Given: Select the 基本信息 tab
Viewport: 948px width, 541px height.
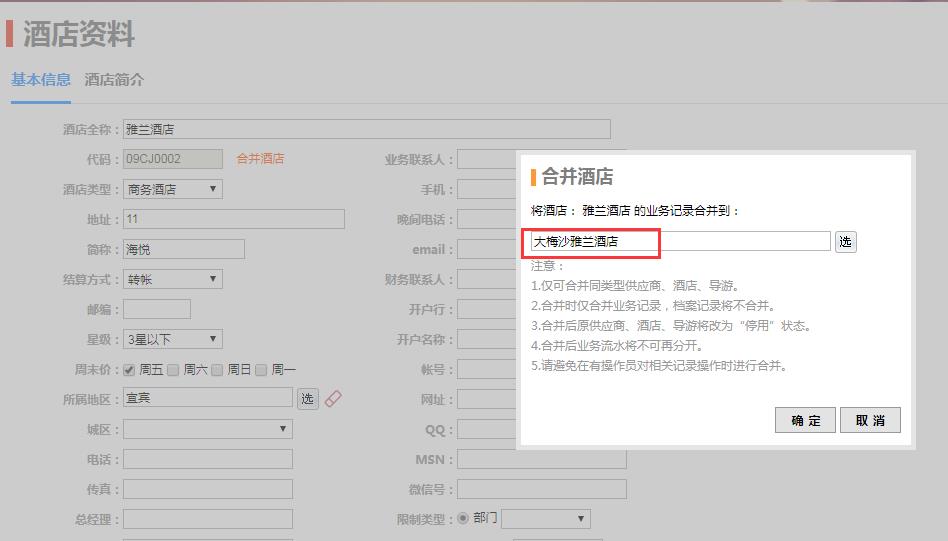Looking at the screenshot, I should pos(41,80).
